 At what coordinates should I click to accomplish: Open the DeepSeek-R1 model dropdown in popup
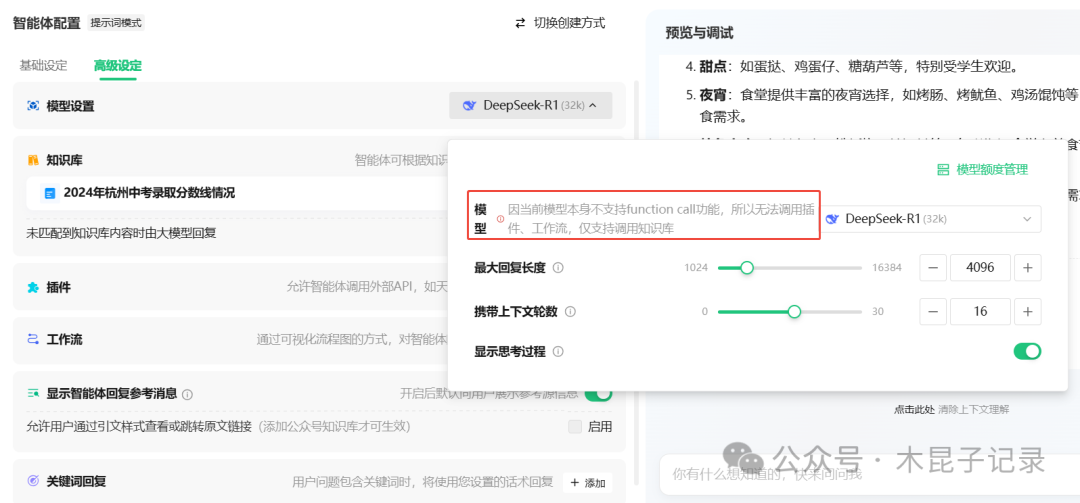tap(928, 219)
